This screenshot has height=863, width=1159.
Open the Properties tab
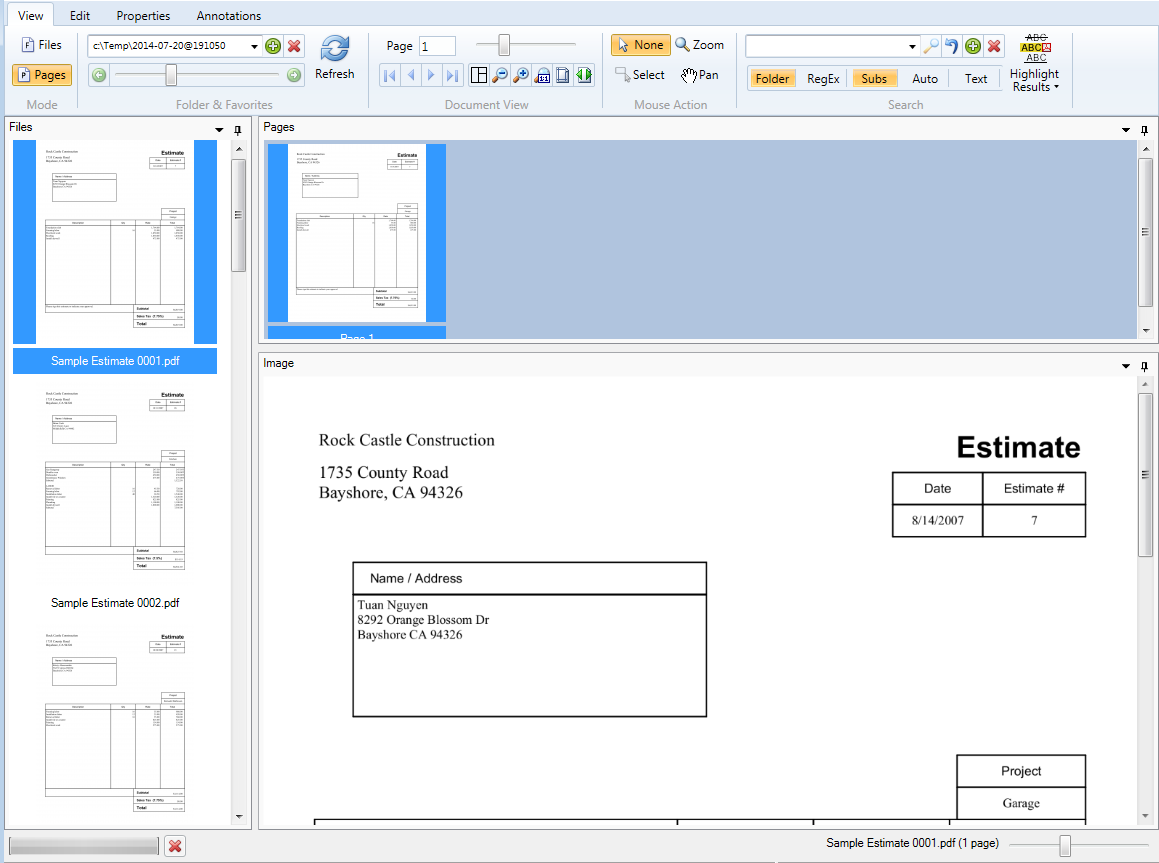143,15
